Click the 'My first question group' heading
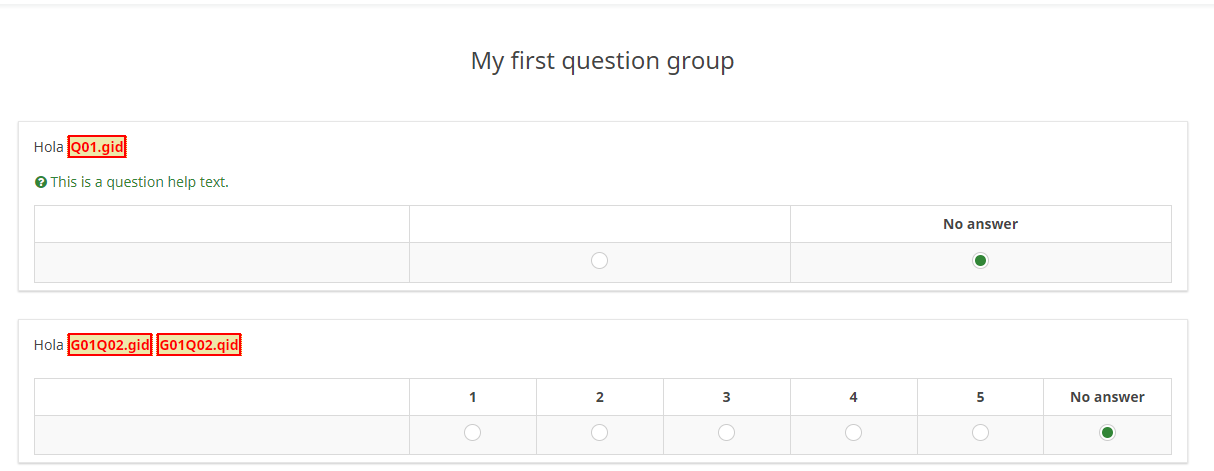Image resolution: width=1214 pixels, height=471 pixels. (x=602, y=61)
